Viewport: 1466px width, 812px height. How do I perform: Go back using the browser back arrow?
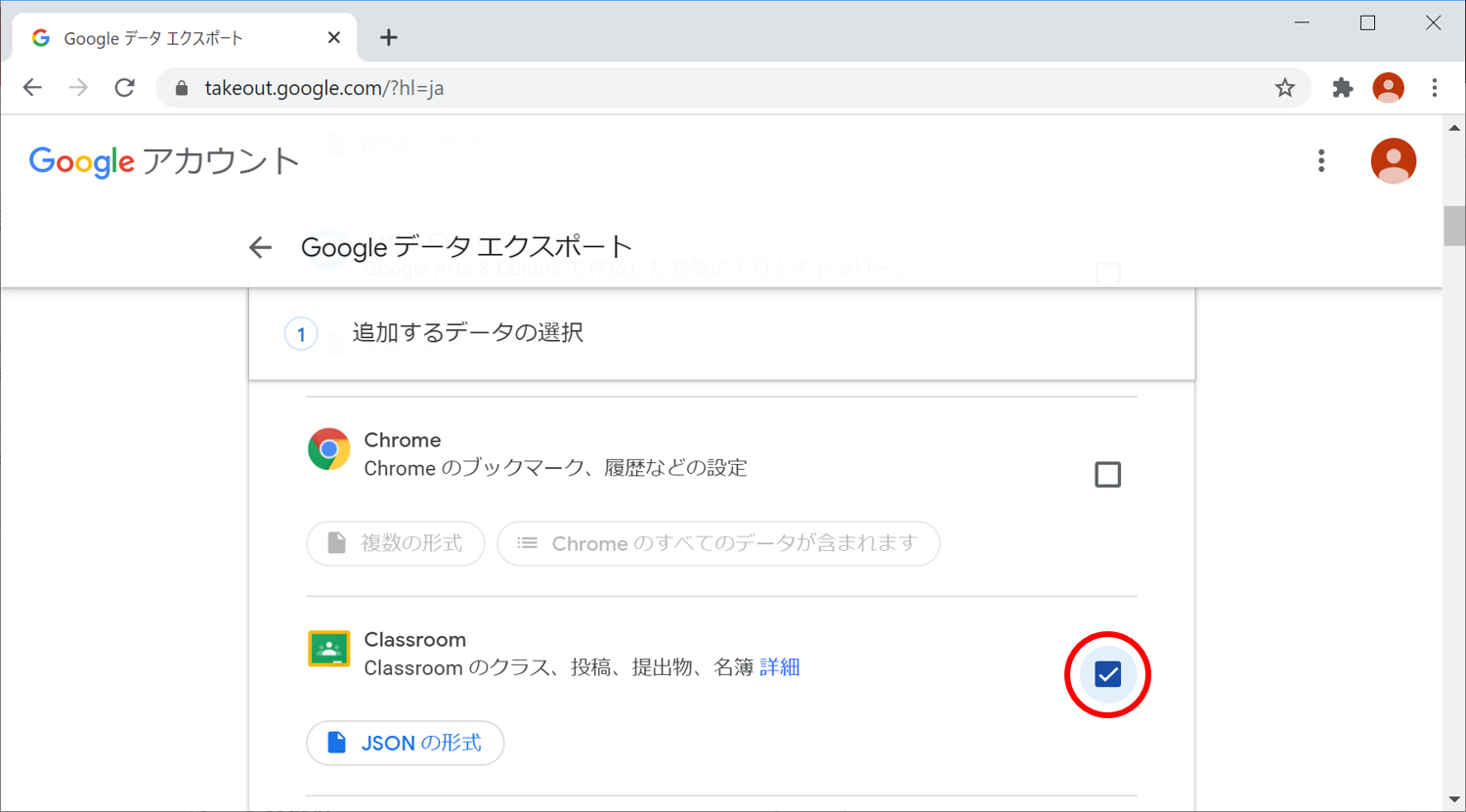(32, 88)
